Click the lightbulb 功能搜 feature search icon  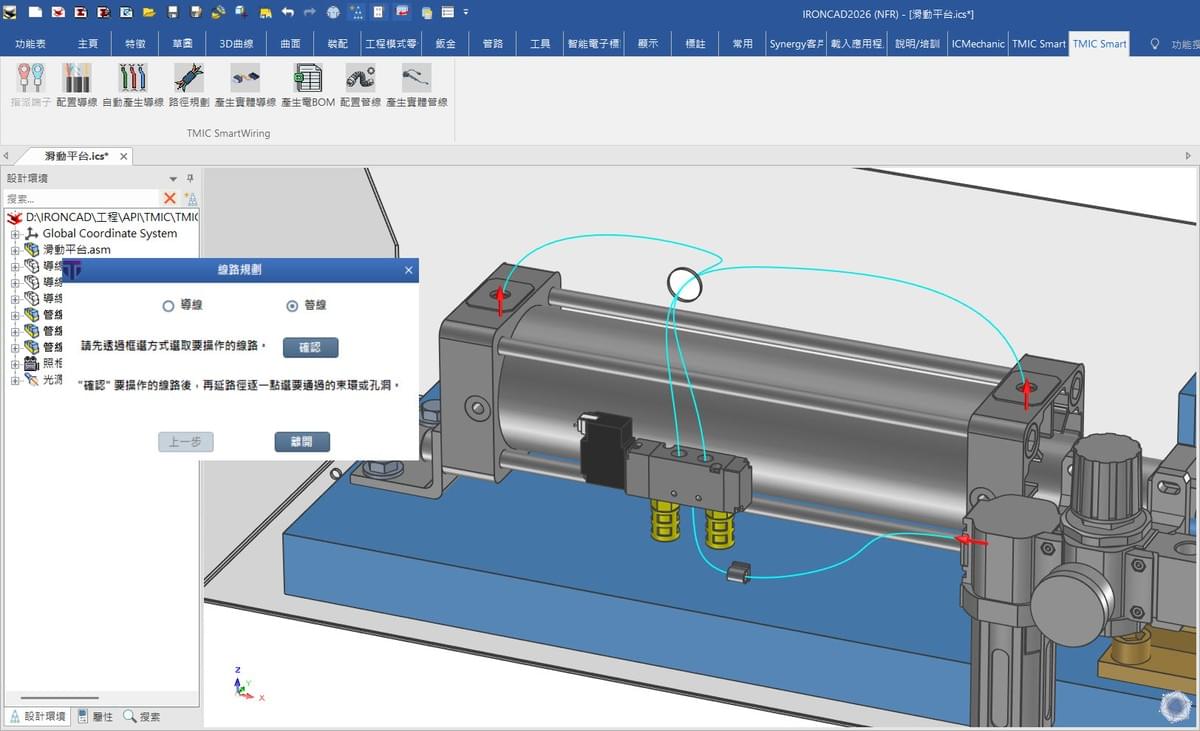click(x=1155, y=44)
